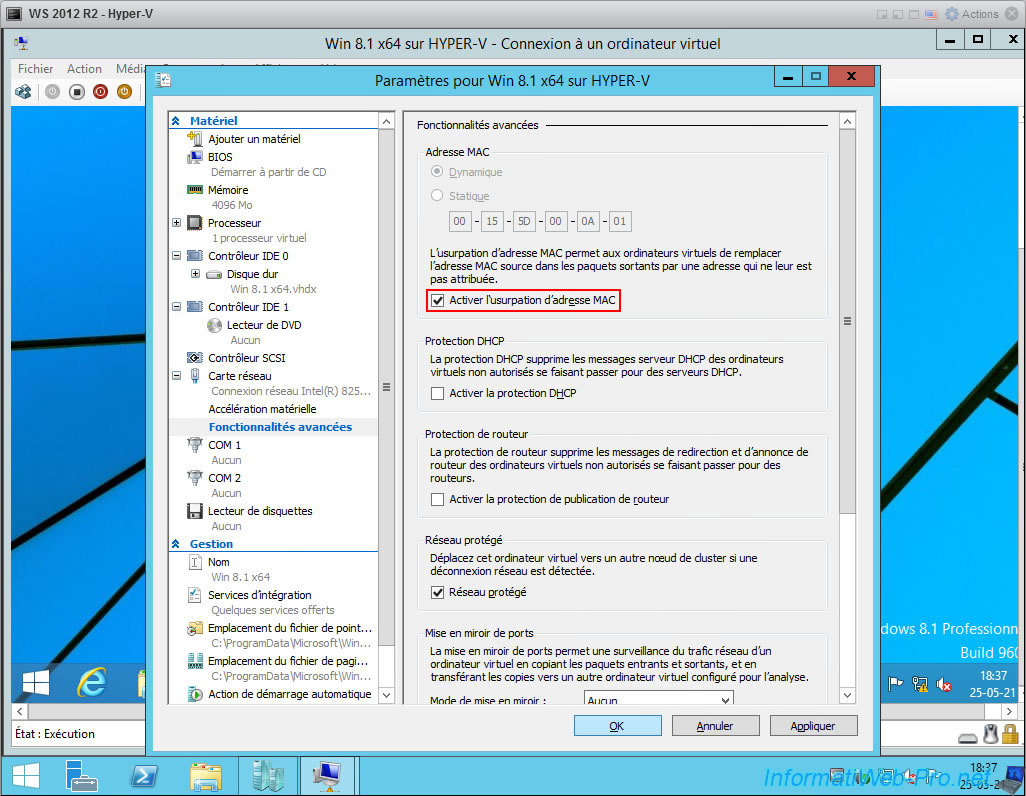The height and width of the screenshot is (796, 1026).
Task: Enable protection de publication de routeur checkbox
Action: 438,499
